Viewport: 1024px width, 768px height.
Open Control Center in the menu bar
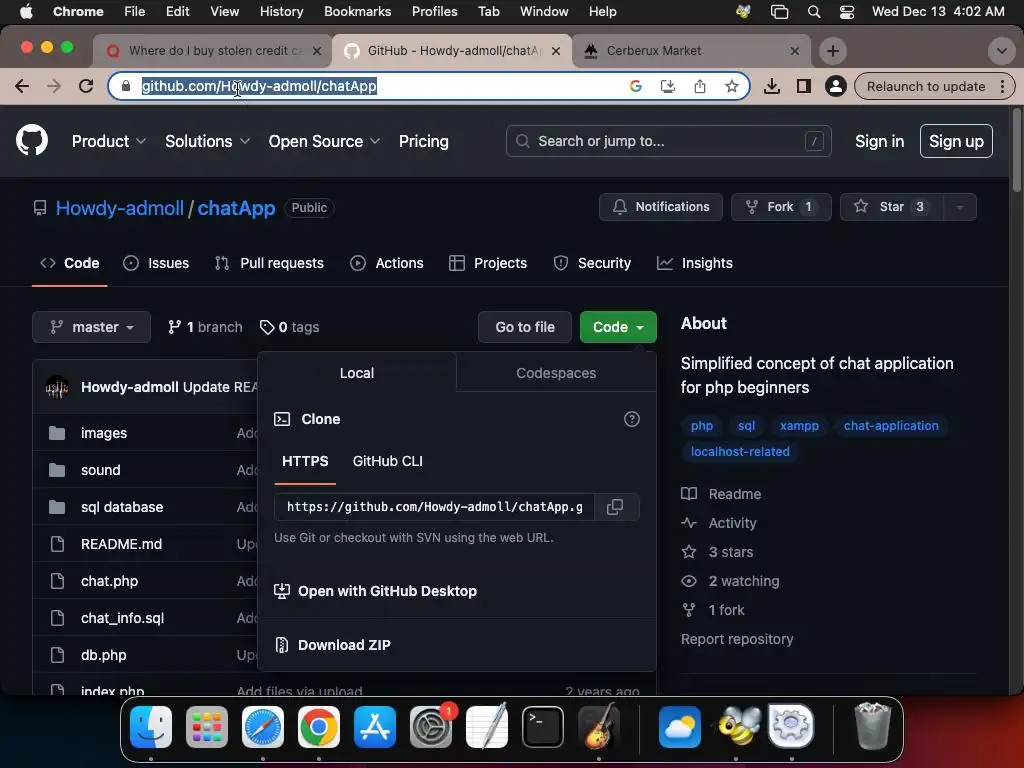click(846, 12)
